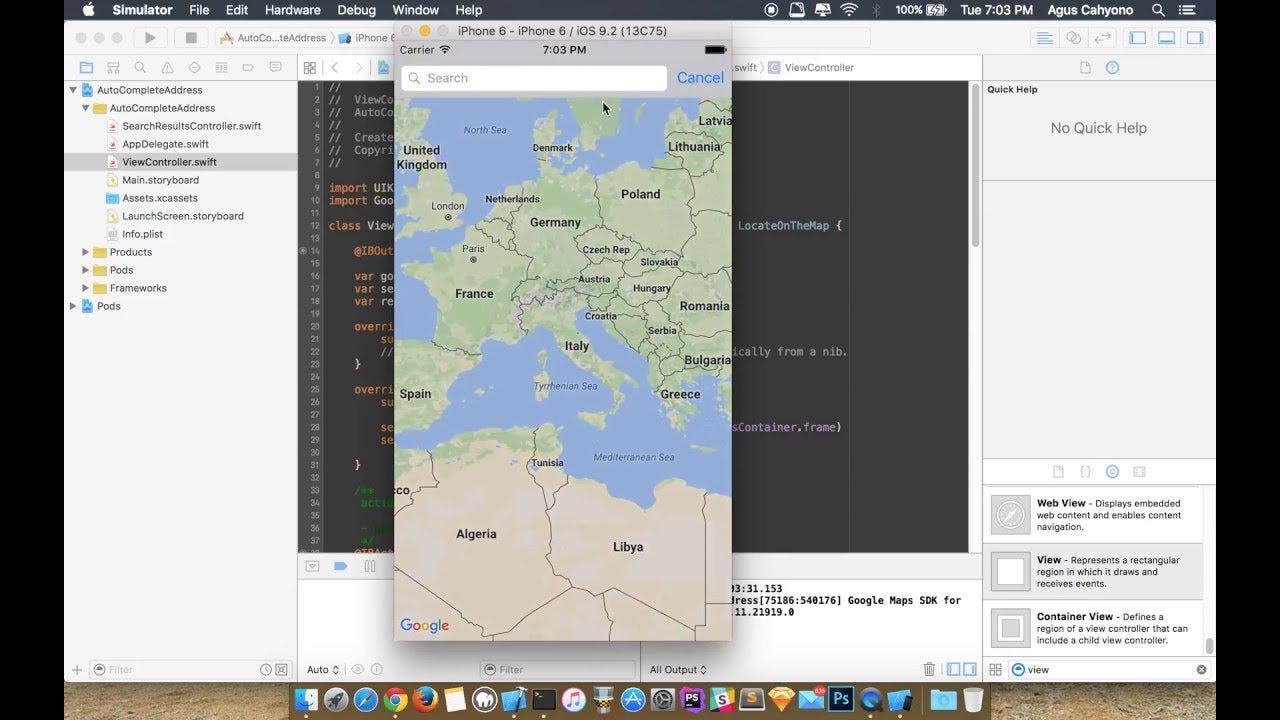Pause program execution in debug bar
This screenshot has width=1280, height=720.
tap(370, 566)
